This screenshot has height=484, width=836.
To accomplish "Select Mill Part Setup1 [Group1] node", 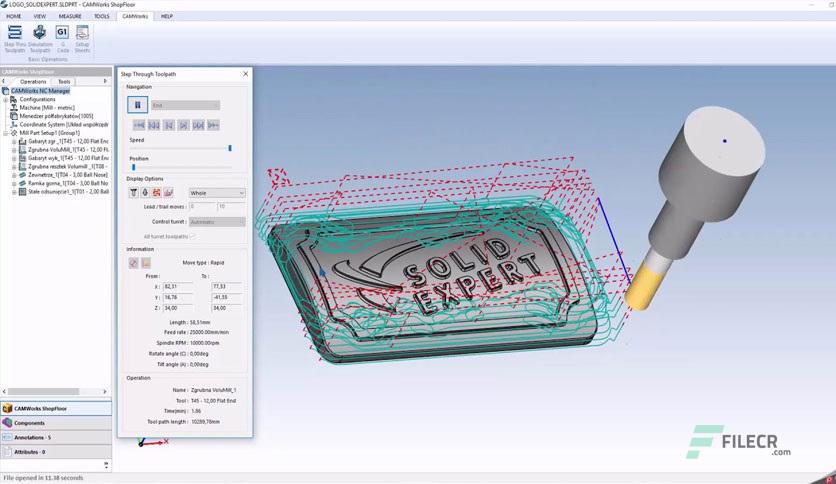I will (50, 133).
